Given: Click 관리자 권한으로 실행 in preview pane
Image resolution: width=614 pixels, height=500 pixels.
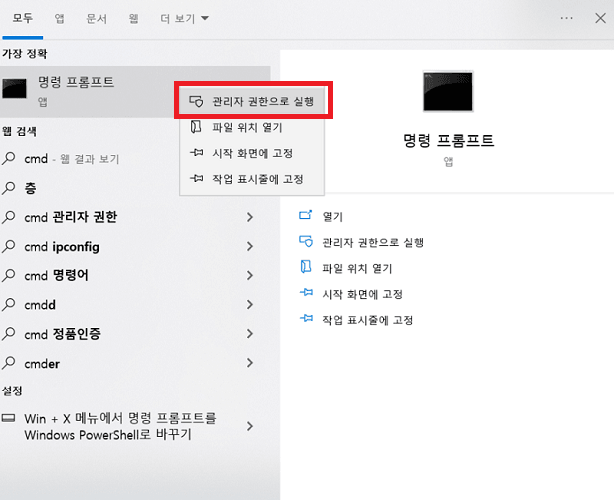Looking at the screenshot, I should 373,242.
